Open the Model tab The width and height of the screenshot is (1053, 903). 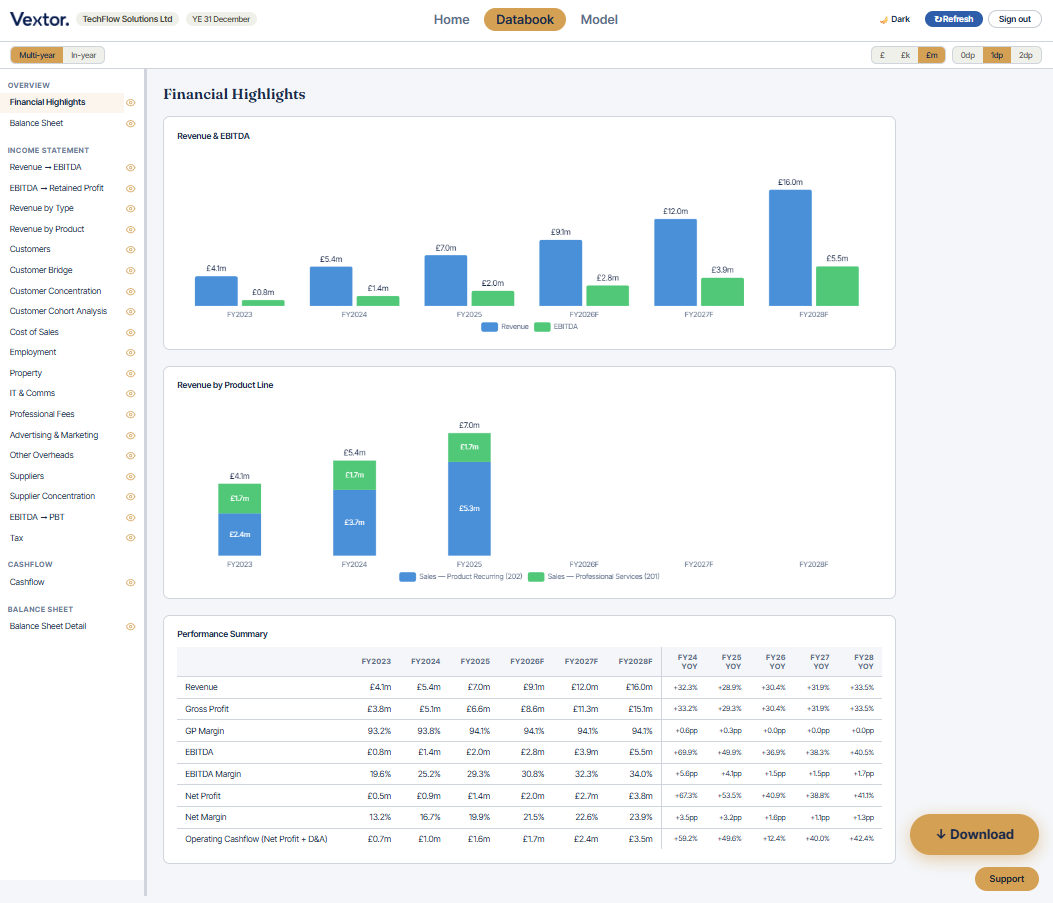[599, 19]
